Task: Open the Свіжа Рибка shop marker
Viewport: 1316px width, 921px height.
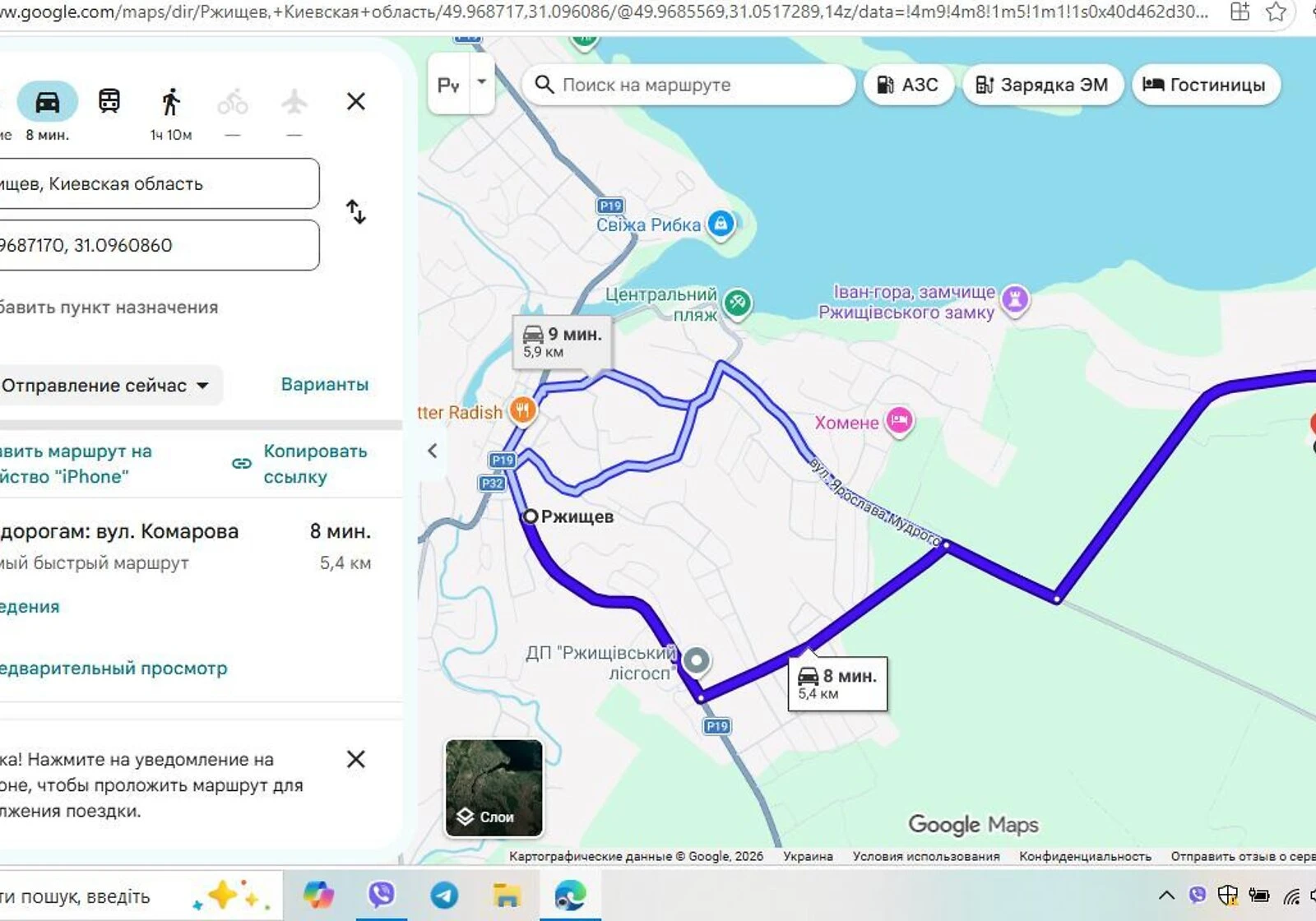Action: [x=721, y=223]
